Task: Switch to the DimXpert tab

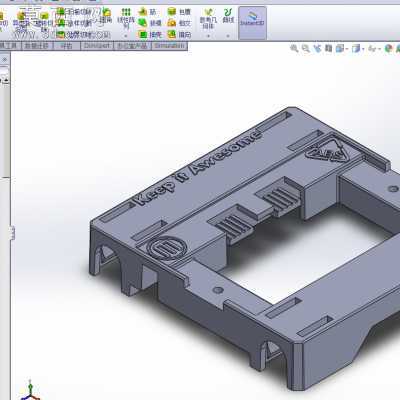Action: point(97,46)
